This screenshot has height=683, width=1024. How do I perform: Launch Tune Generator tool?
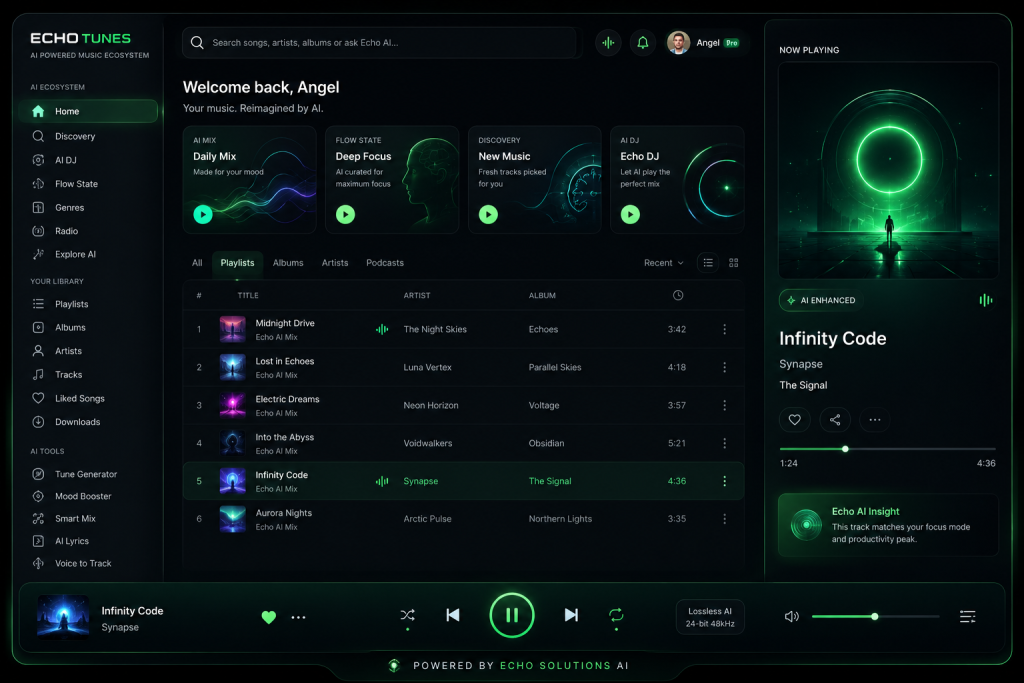75,474
